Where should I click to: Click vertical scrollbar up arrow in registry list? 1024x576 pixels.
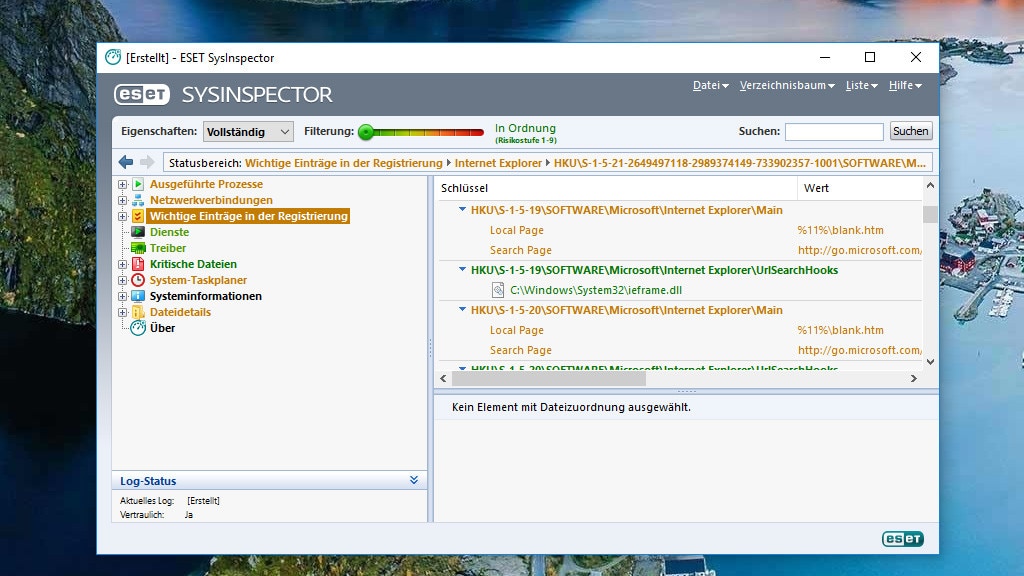click(x=930, y=186)
